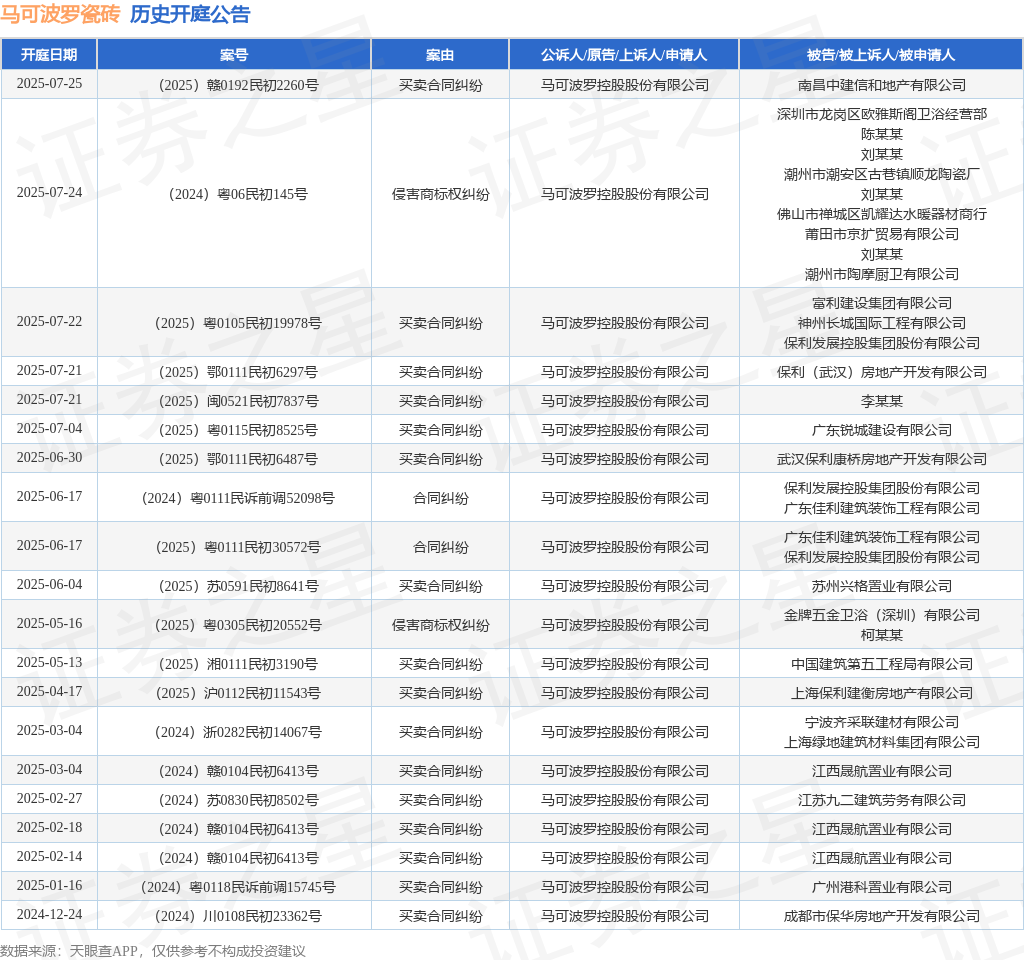
Task: Click defendant 莆田市京扩贸易有限公司
Action: pyautogui.click(x=882, y=234)
